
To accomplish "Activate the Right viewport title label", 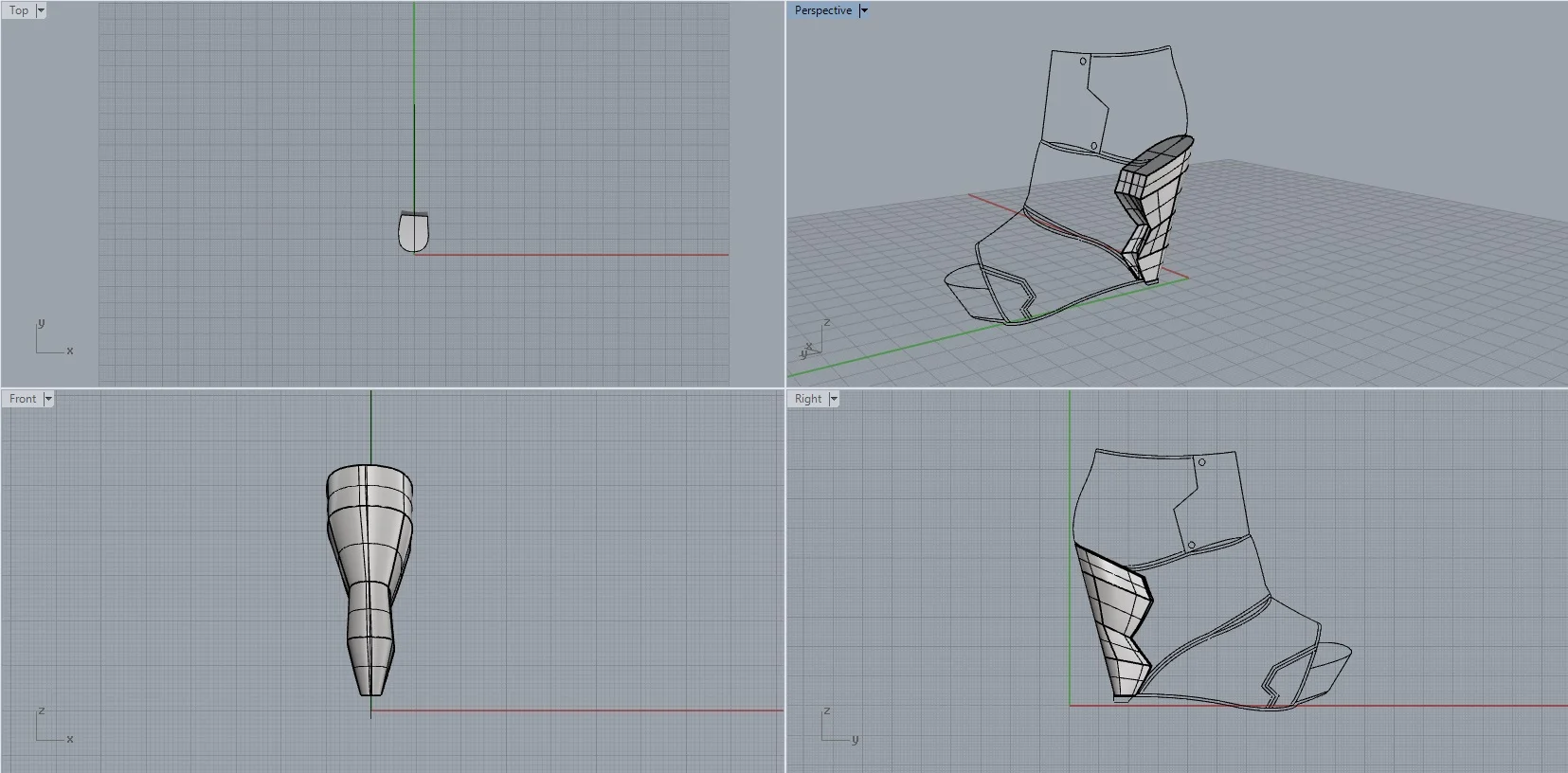I will click(808, 399).
